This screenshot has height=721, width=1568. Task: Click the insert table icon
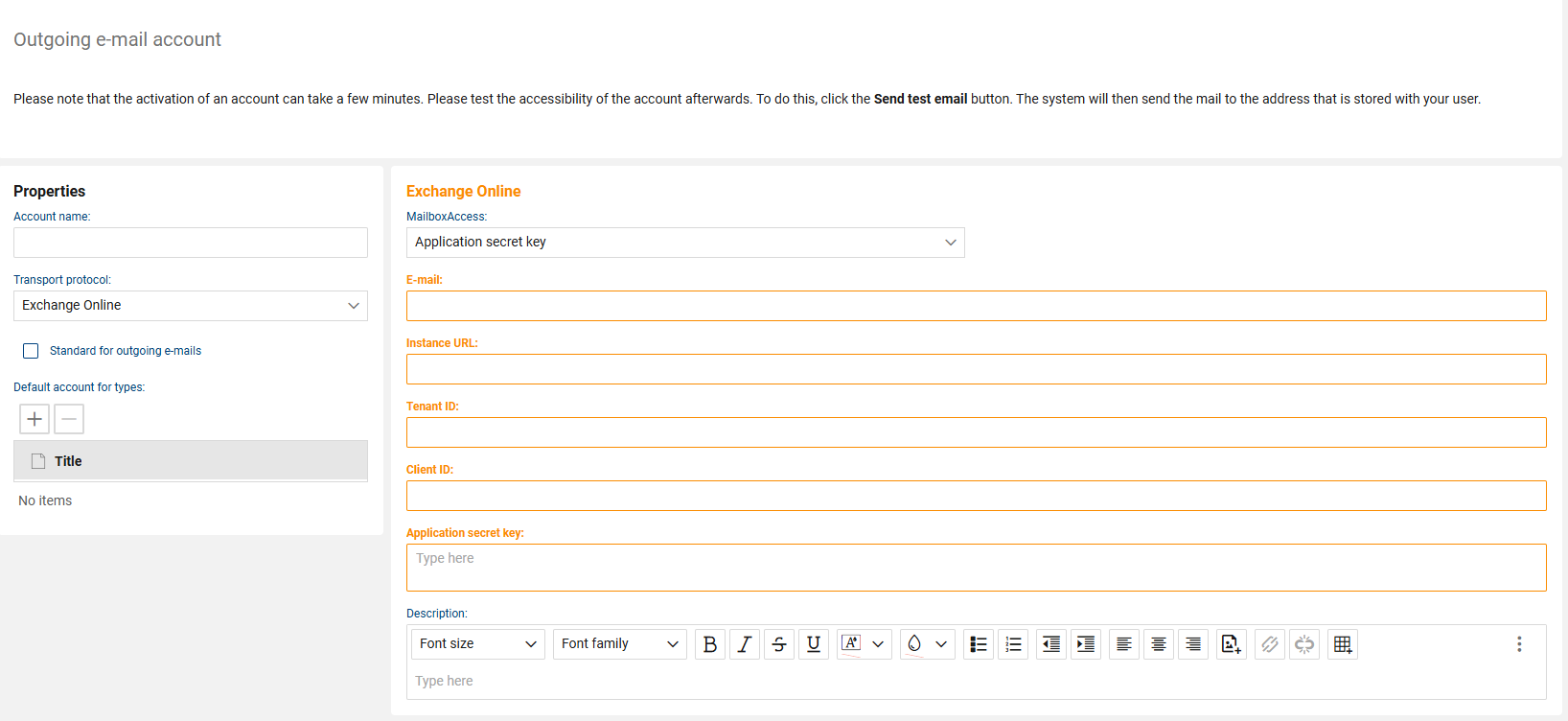(x=1343, y=644)
